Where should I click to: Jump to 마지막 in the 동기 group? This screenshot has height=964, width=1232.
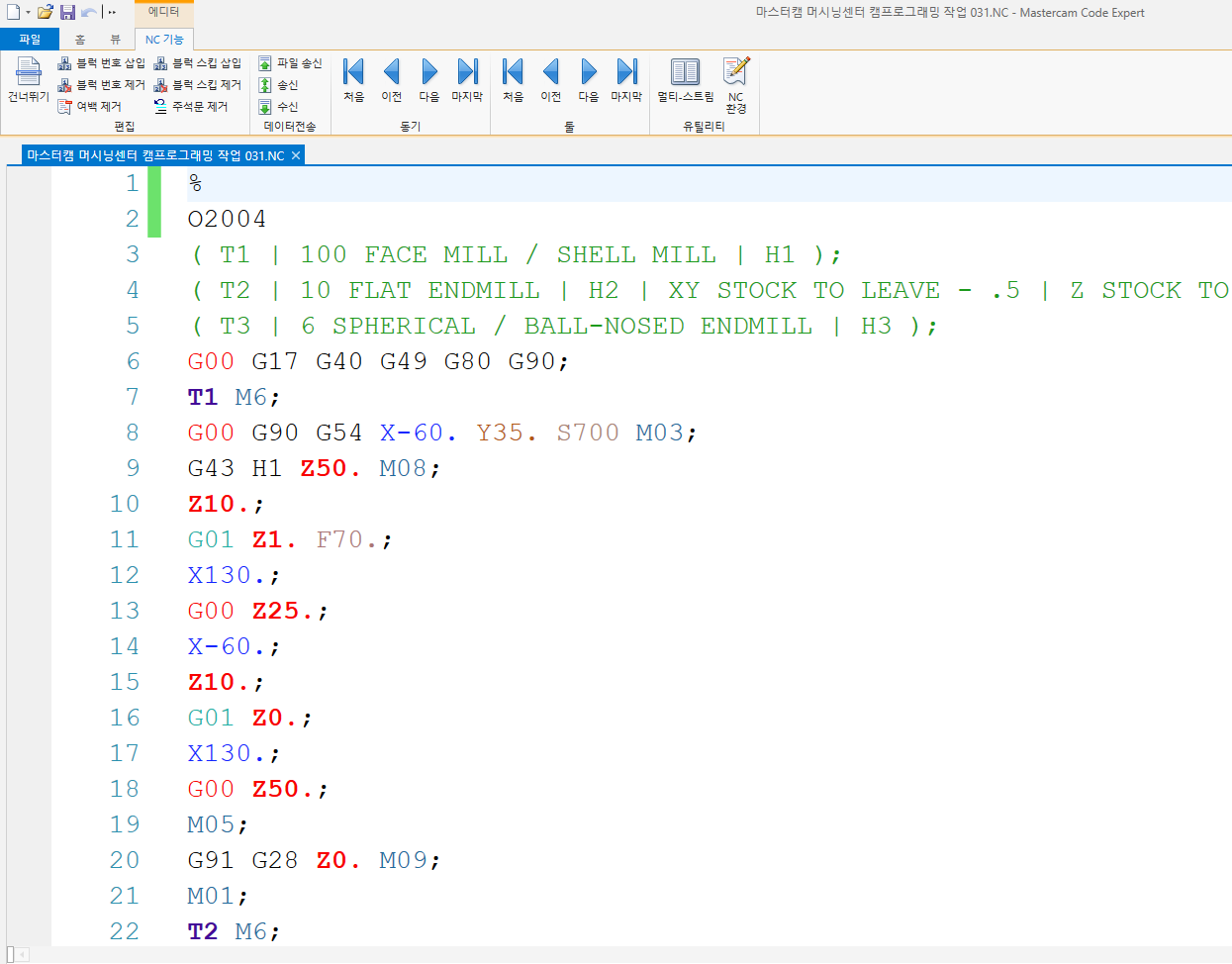(x=467, y=80)
